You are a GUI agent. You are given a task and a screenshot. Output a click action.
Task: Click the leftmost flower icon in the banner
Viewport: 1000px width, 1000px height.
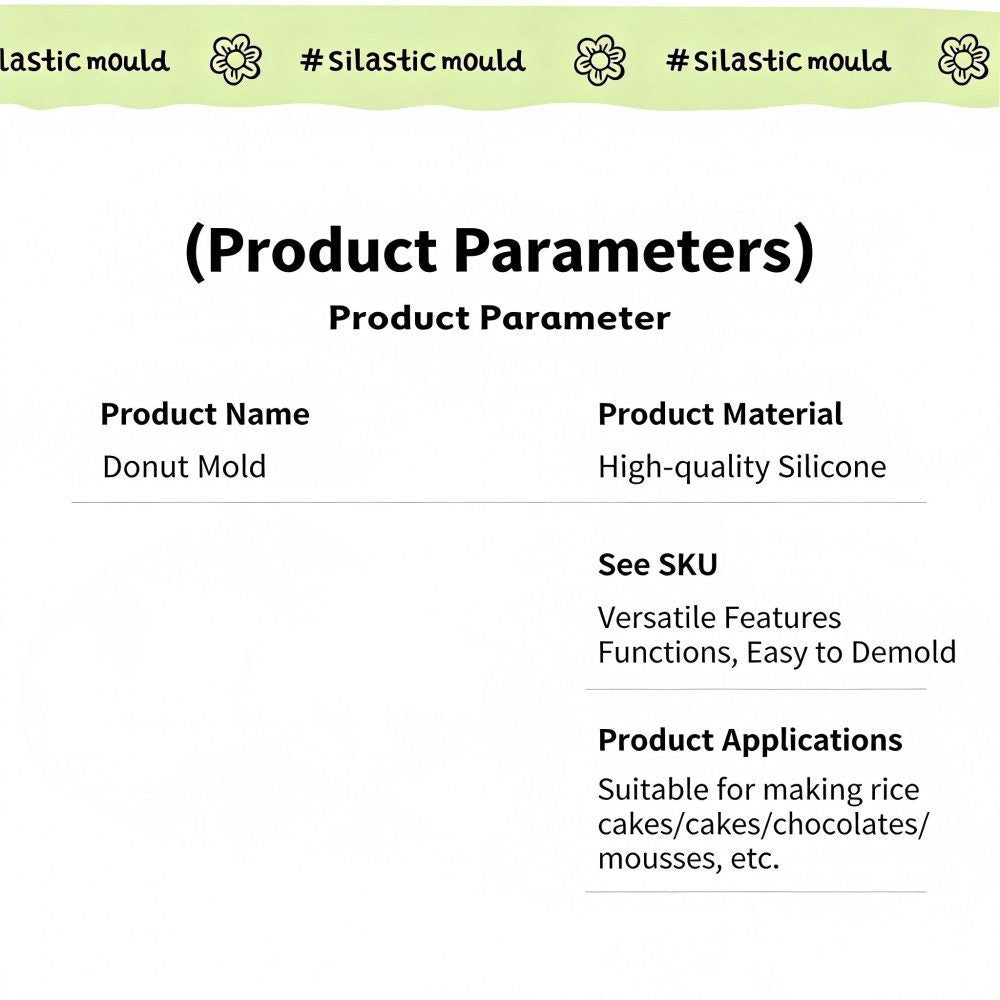coord(235,60)
